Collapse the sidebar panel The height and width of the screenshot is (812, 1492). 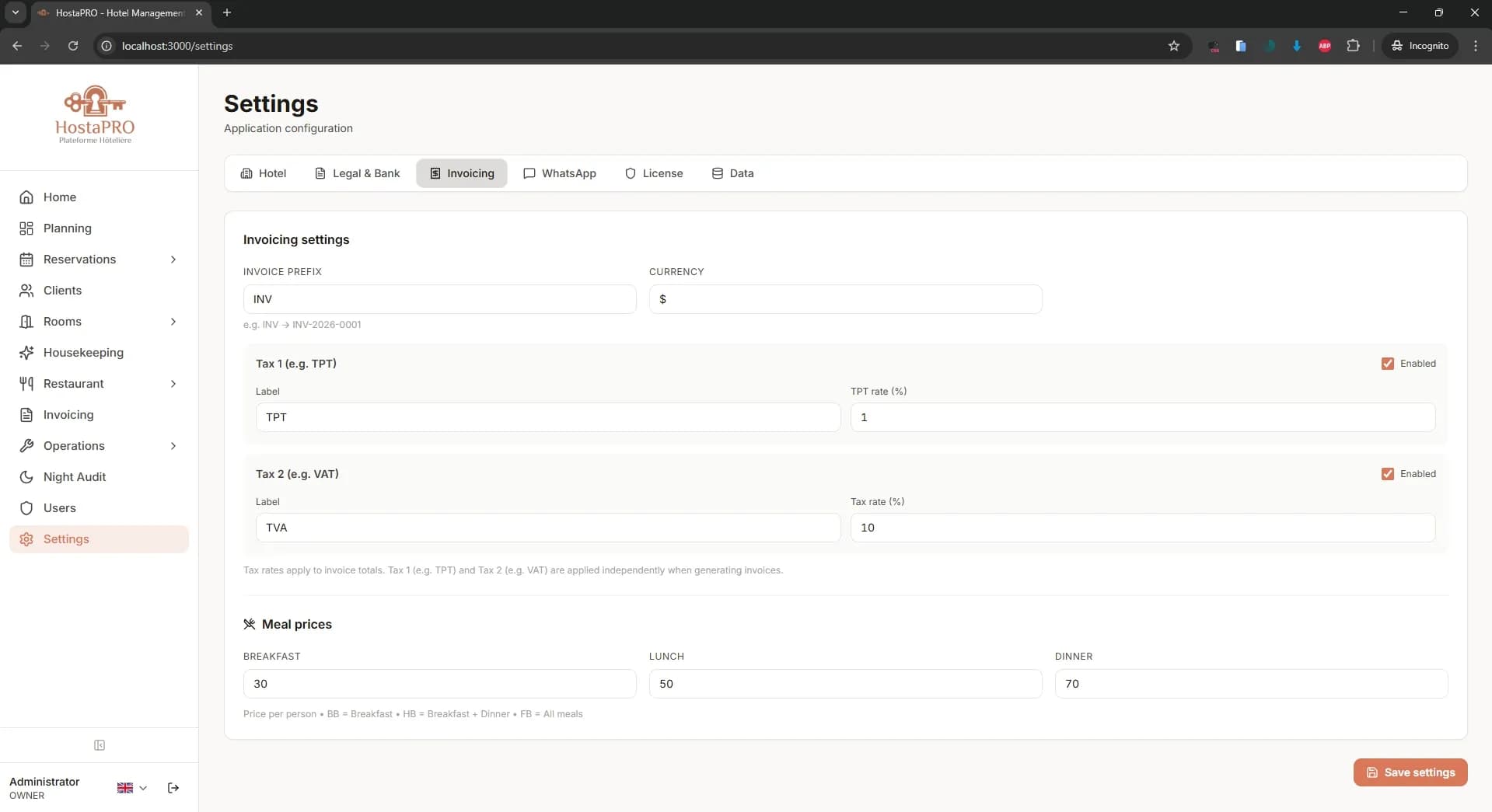(x=99, y=745)
